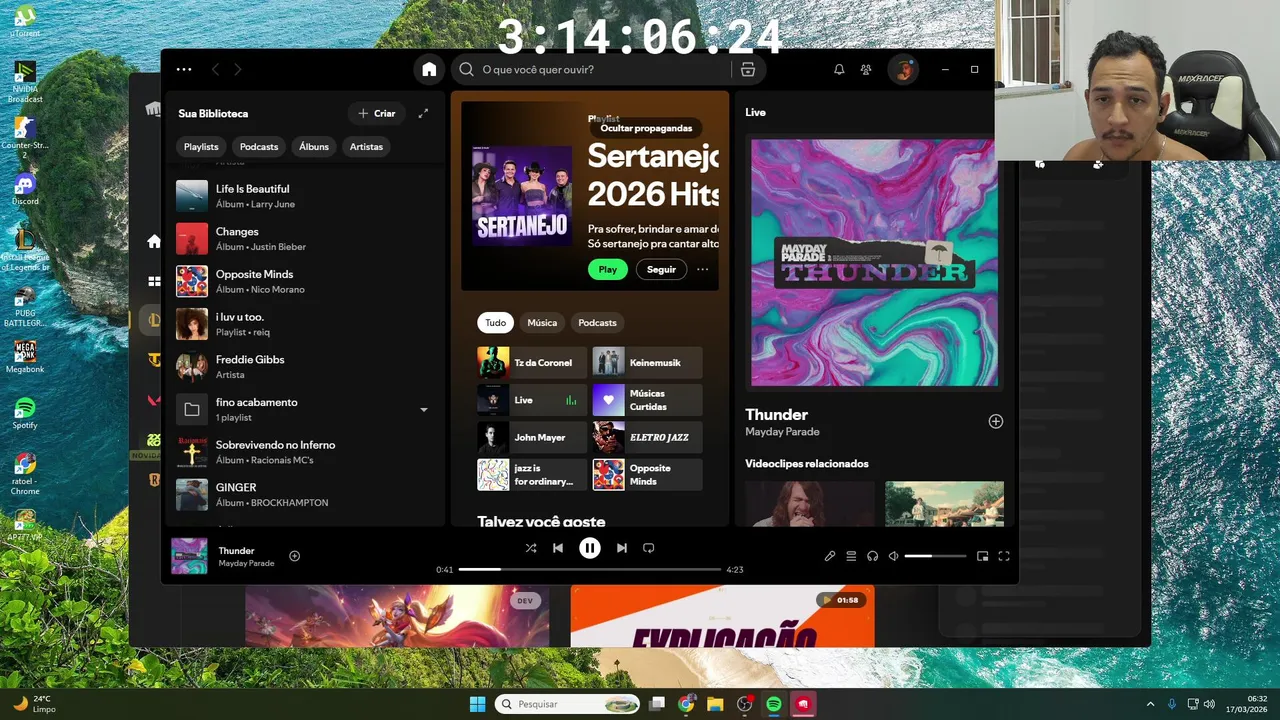The height and width of the screenshot is (720, 1280).
Task: Open the notifications bell
Action: tap(839, 69)
